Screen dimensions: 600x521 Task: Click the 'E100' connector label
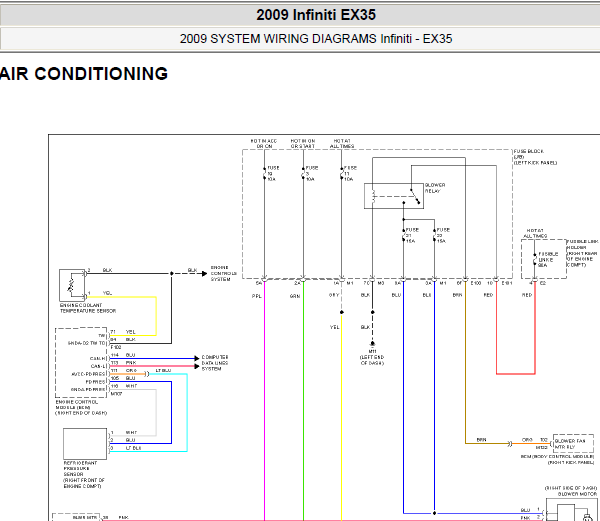coord(475,283)
